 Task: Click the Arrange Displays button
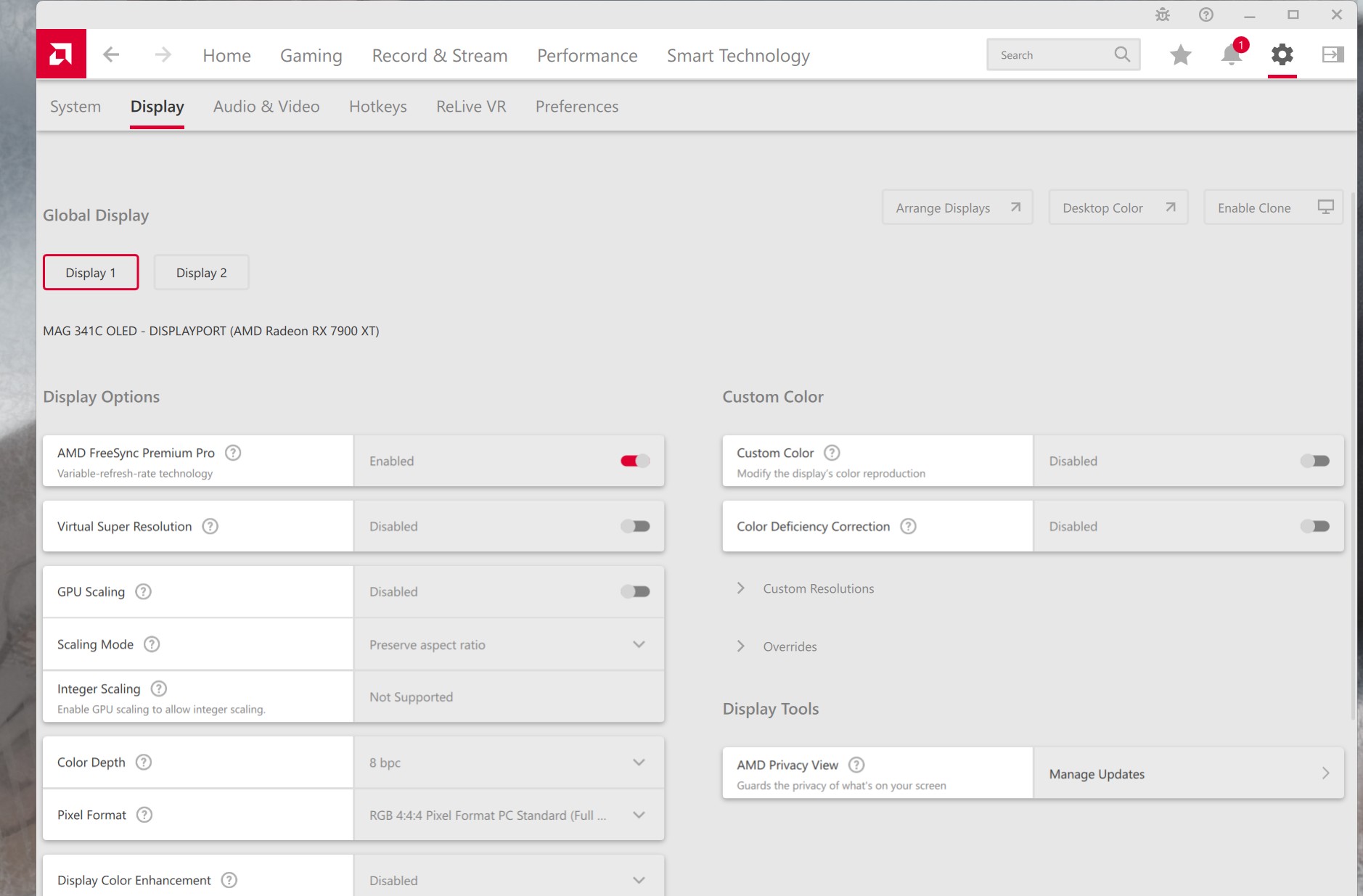click(x=957, y=207)
